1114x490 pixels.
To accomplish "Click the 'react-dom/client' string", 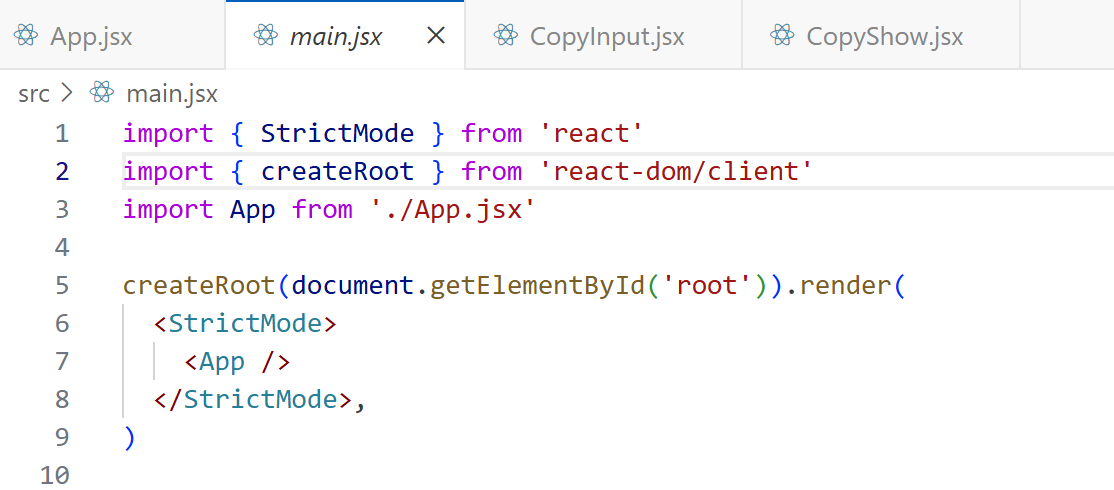I will (674, 171).
